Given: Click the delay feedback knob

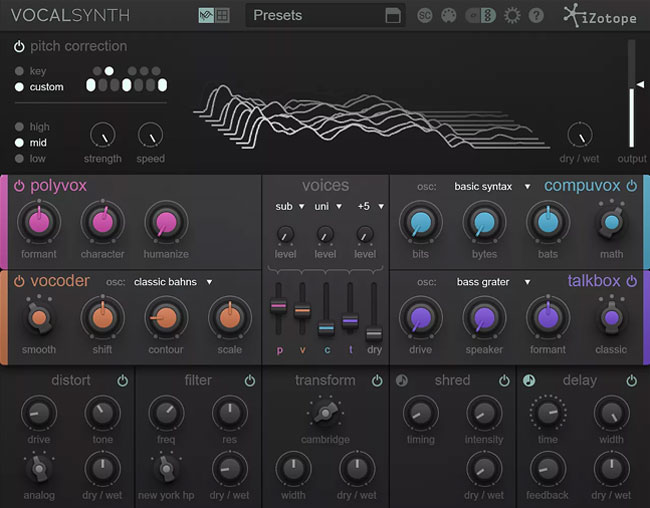Looking at the screenshot, I should click(x=548, y=469).
